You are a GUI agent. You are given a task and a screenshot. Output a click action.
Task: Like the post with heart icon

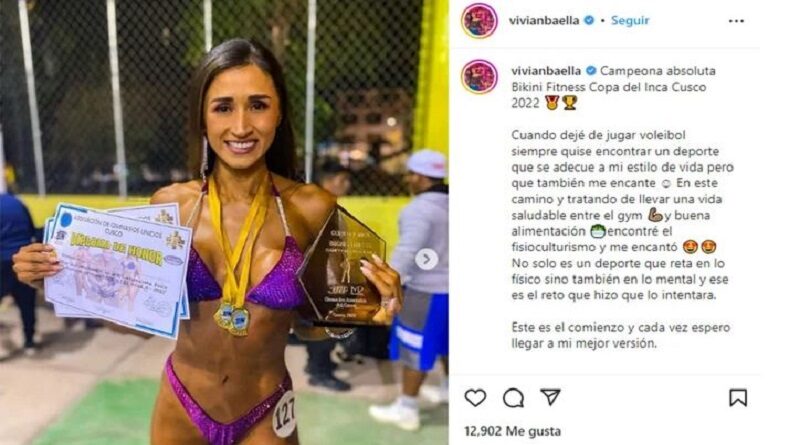click(475, 398)
